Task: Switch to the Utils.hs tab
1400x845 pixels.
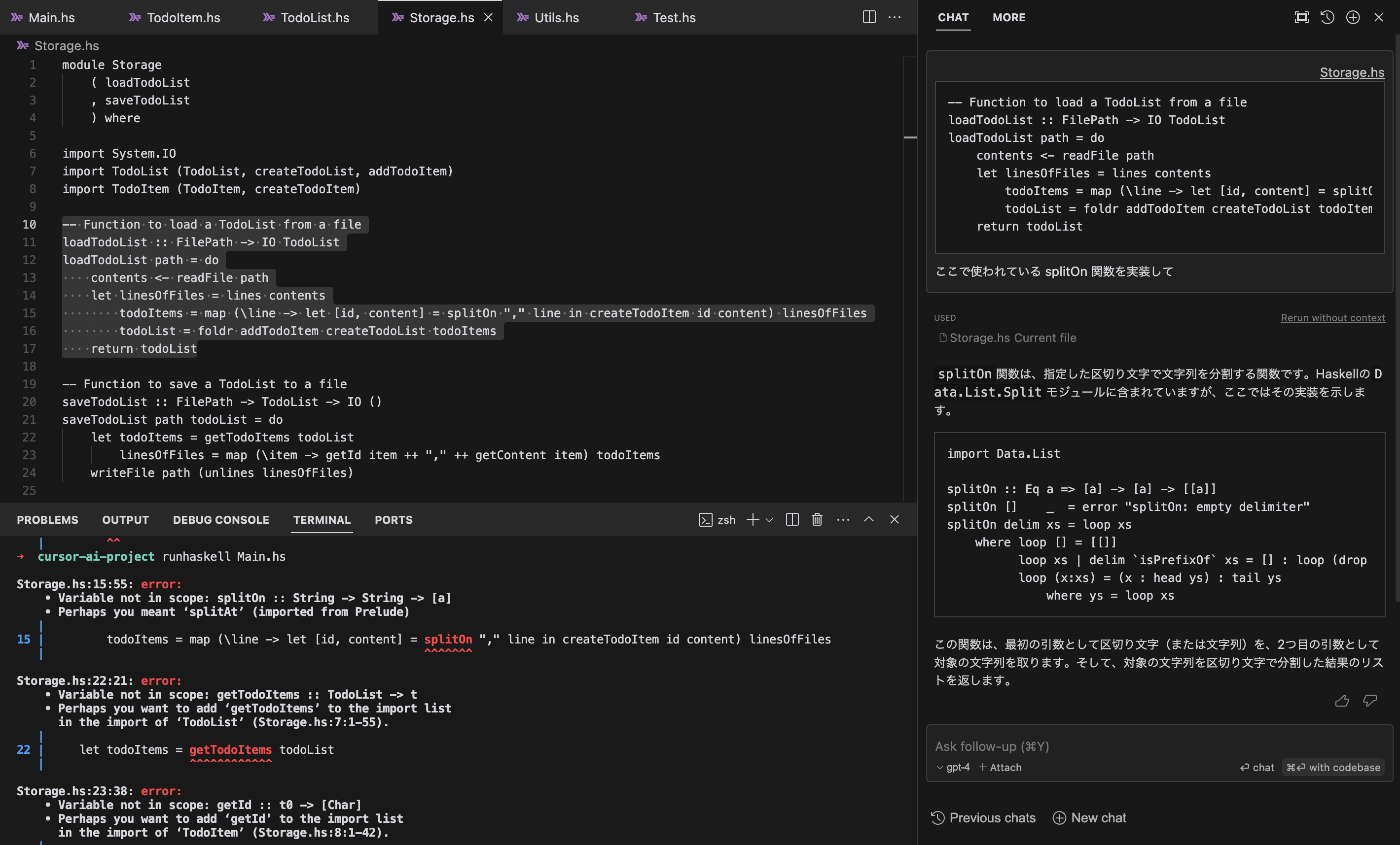Action: [x=557, y=18]
